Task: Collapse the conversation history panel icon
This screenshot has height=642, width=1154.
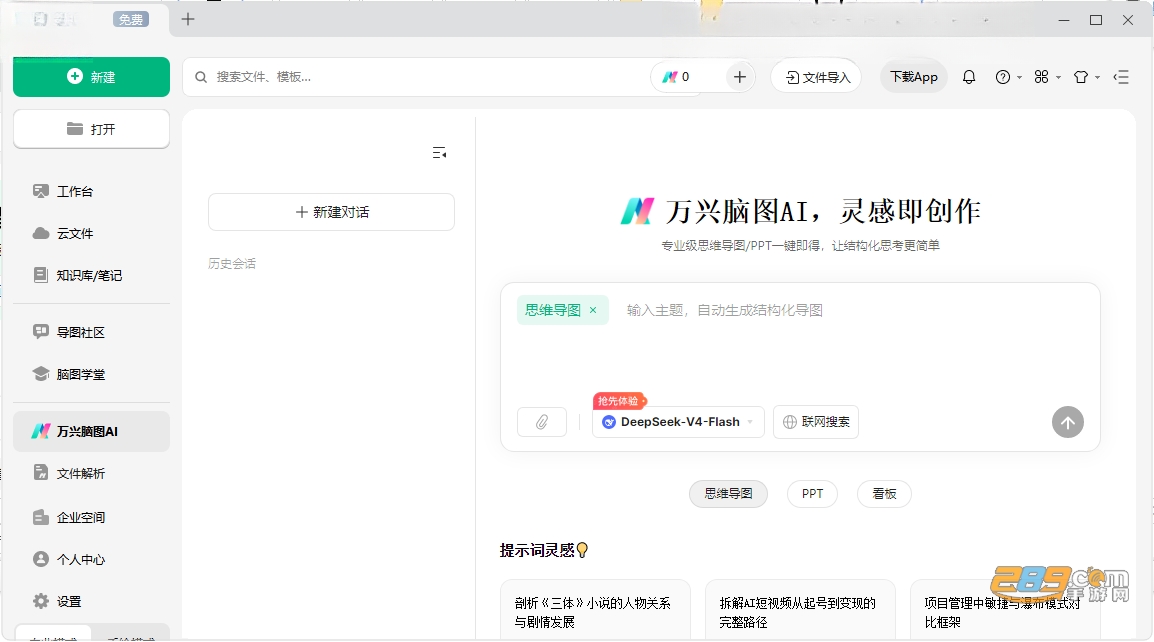Action: [439, 152]
